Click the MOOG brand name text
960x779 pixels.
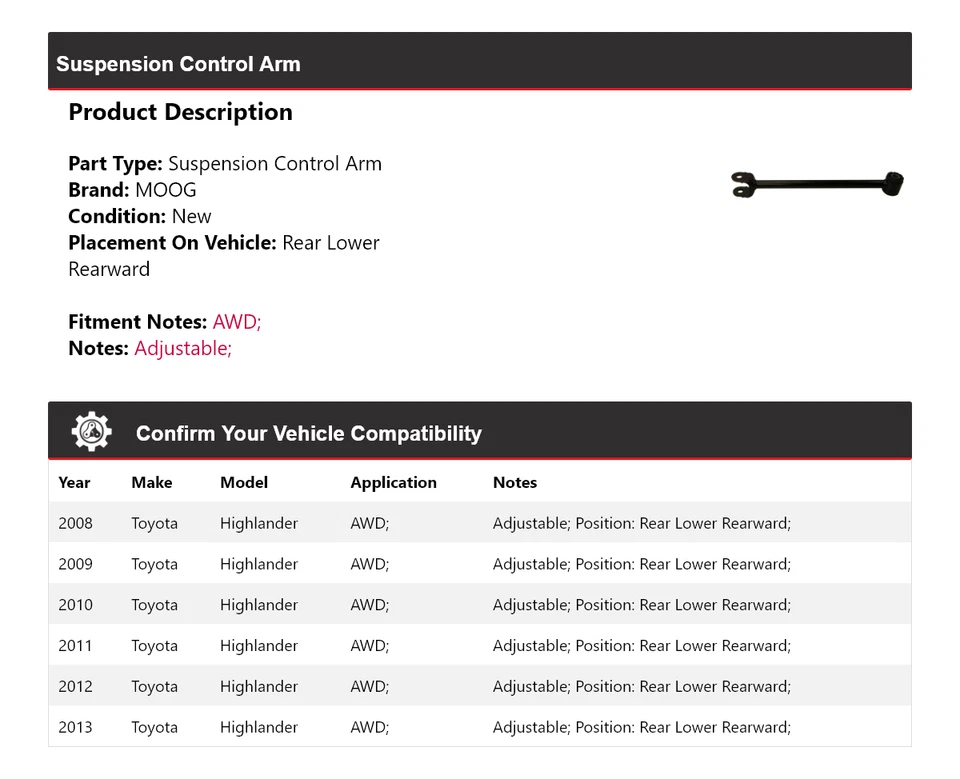[168, 189]
